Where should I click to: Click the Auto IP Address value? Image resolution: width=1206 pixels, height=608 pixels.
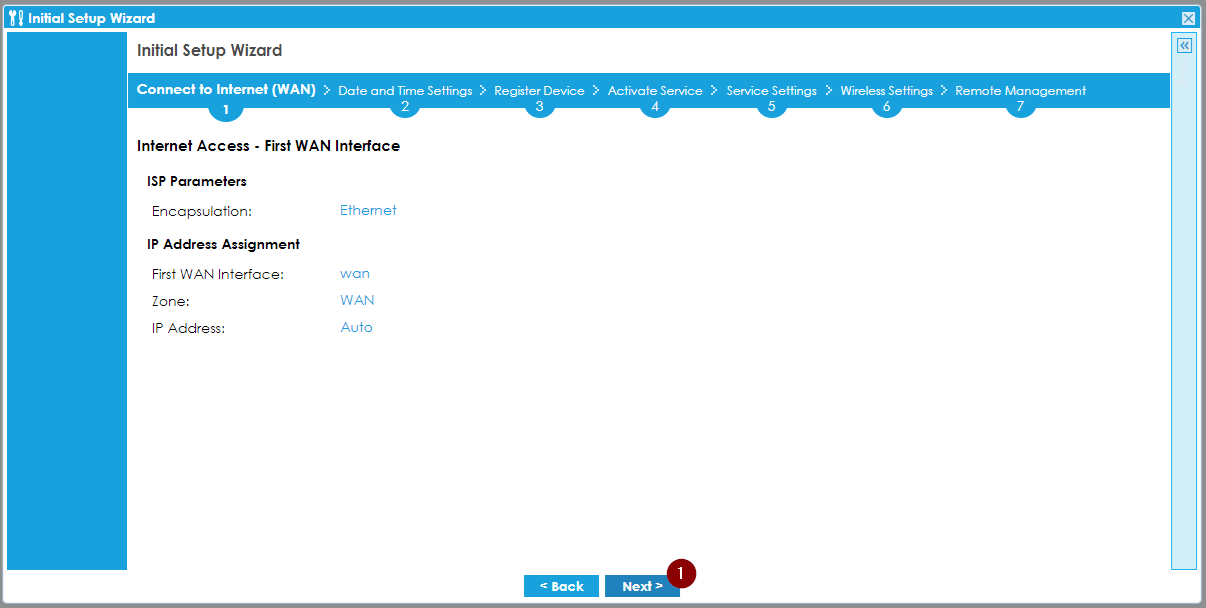pyautogui.click(x=356, y=327)
